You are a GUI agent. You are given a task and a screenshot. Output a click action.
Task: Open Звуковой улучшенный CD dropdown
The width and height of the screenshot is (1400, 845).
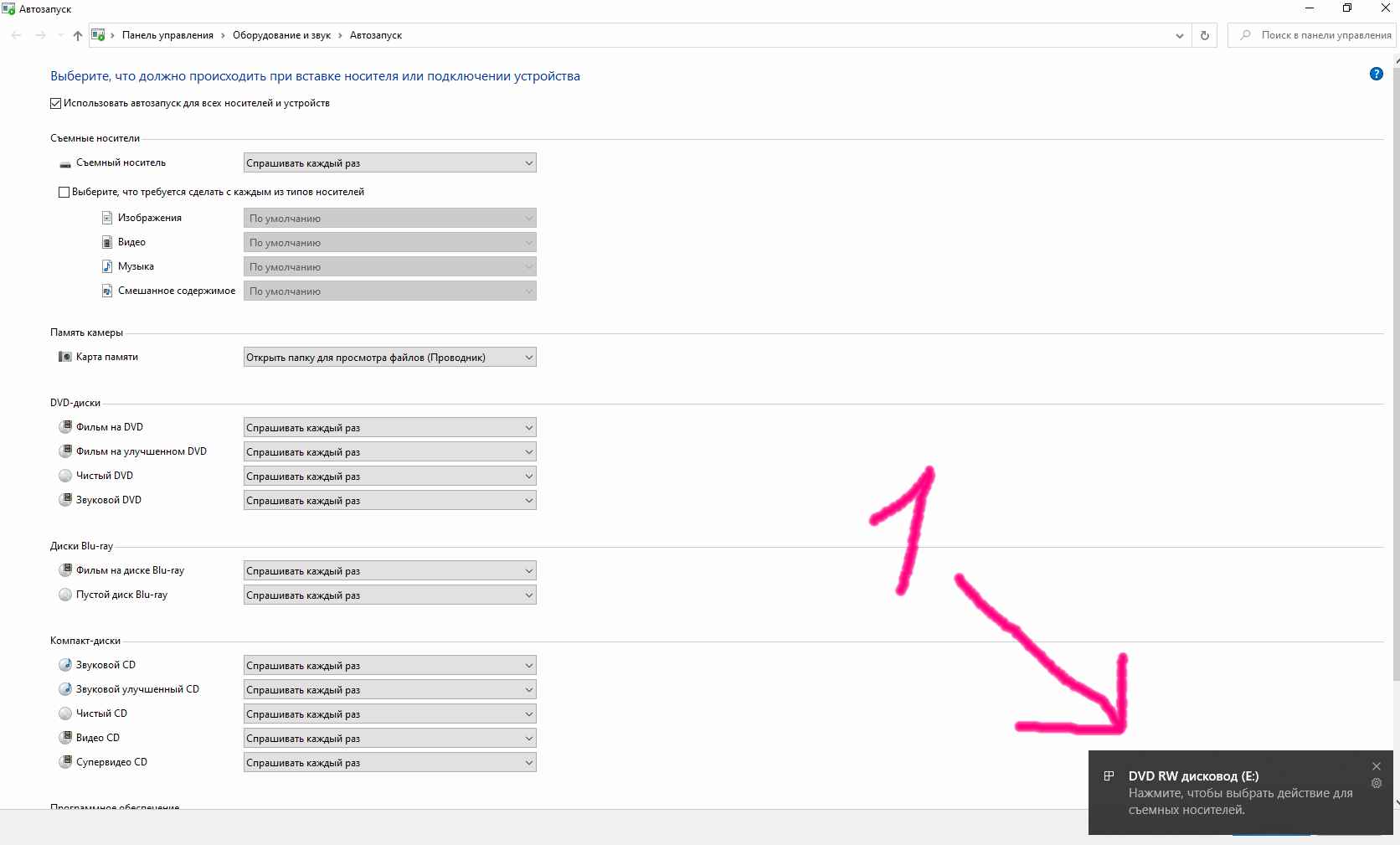(x=390, y=690)
